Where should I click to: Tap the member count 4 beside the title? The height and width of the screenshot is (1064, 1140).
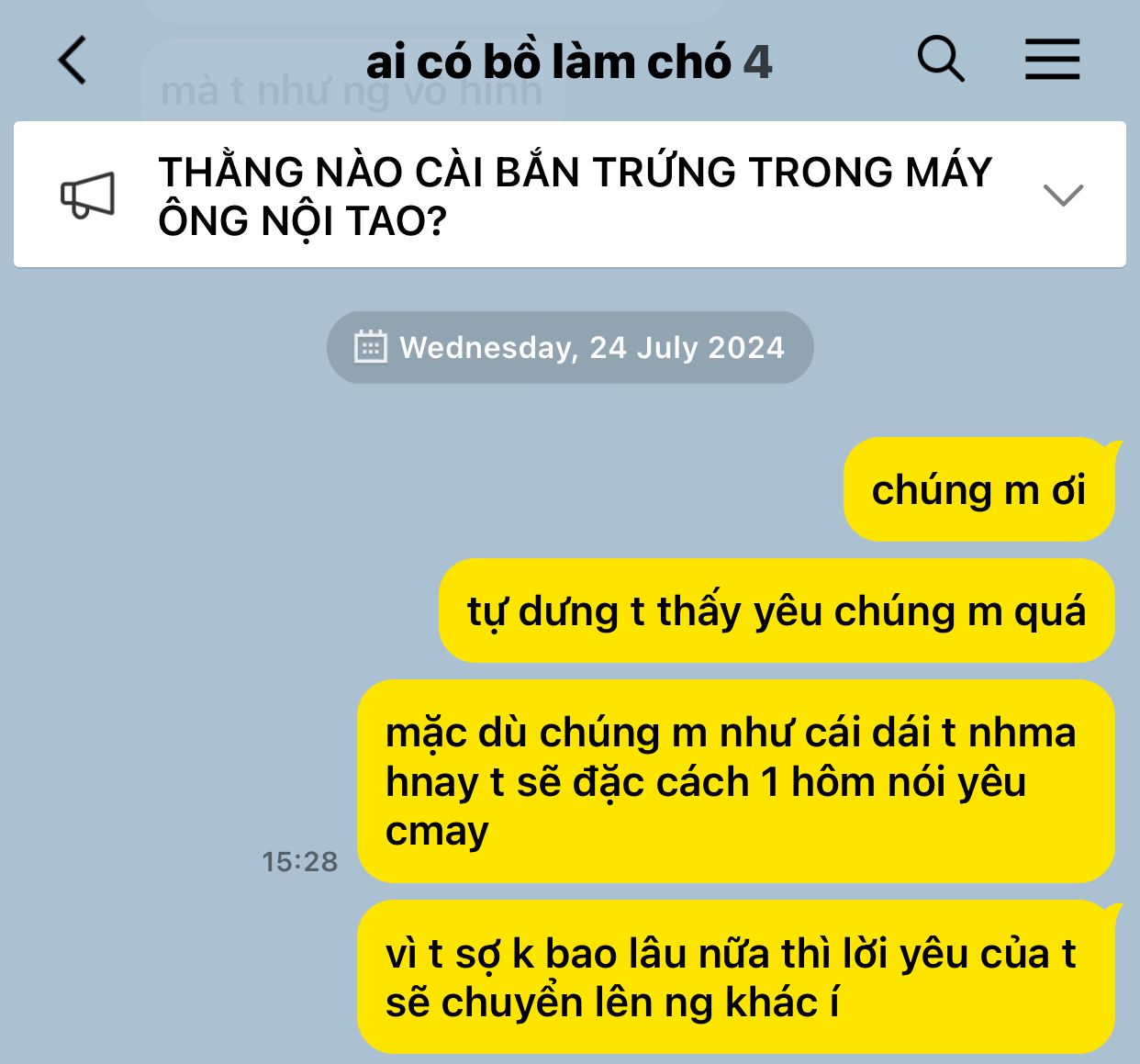pos(758,63)
